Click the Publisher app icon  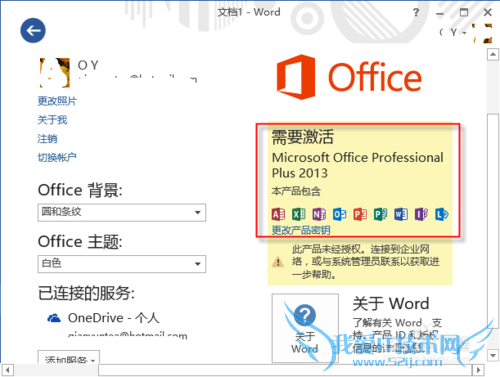(380, 214)
